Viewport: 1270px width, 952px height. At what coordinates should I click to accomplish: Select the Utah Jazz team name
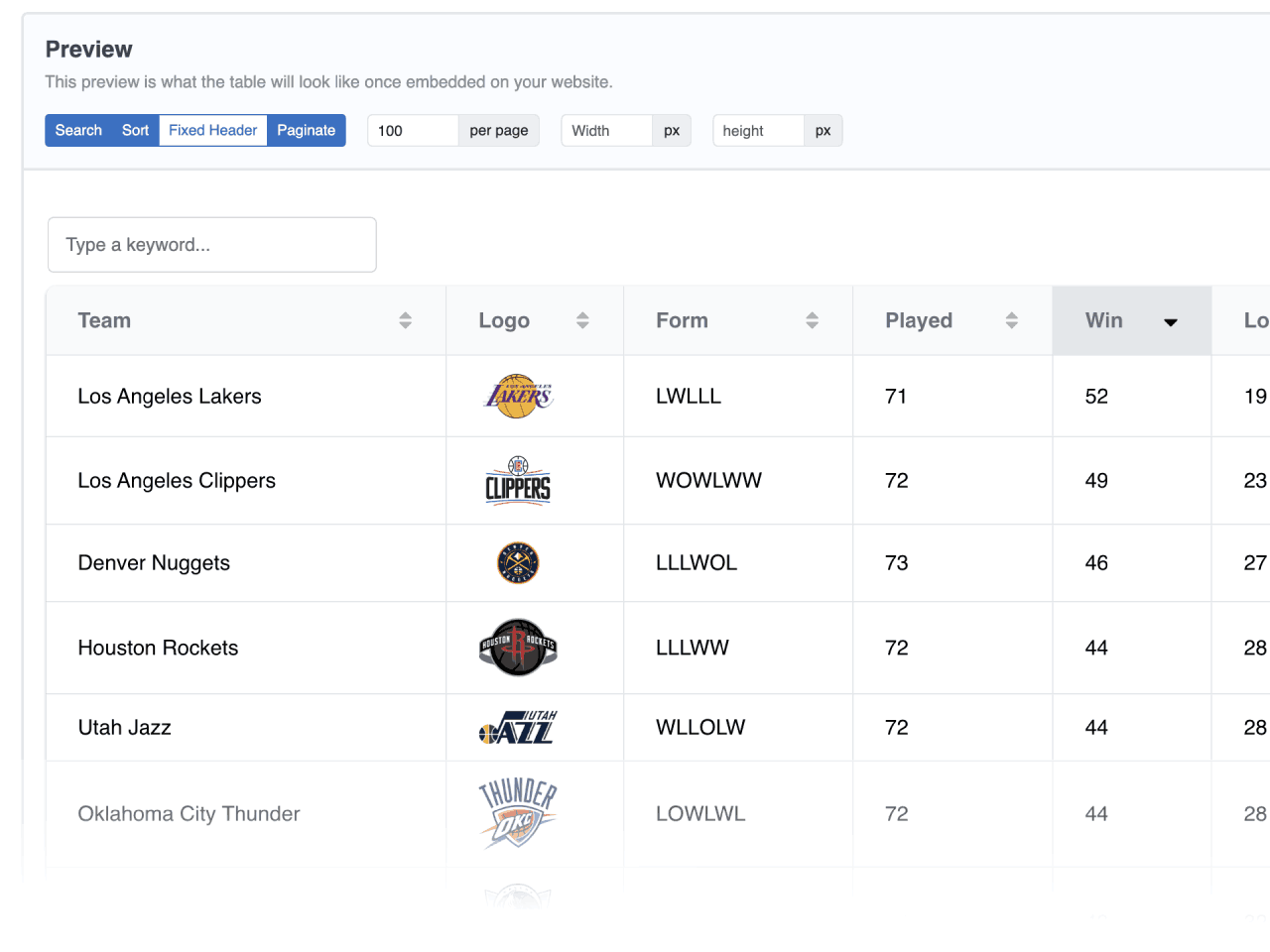124,728
